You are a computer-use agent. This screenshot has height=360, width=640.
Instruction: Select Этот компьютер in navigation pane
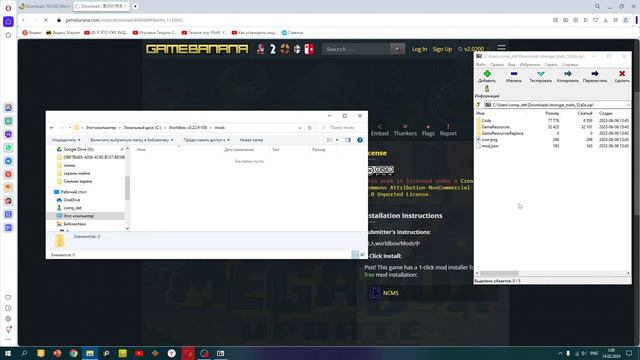(78, 216)
